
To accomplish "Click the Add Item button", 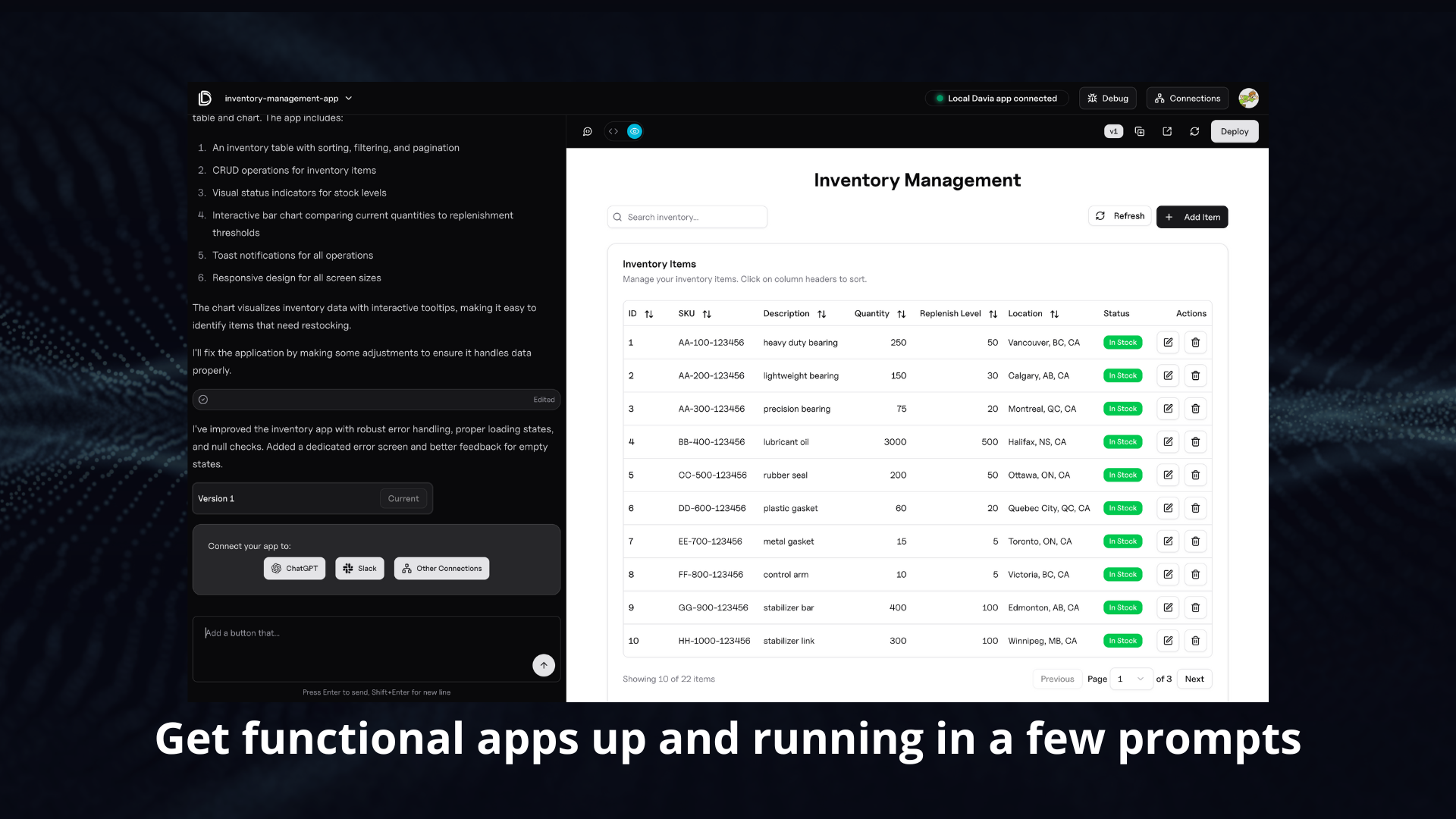I will click(x=1192, y=217).
